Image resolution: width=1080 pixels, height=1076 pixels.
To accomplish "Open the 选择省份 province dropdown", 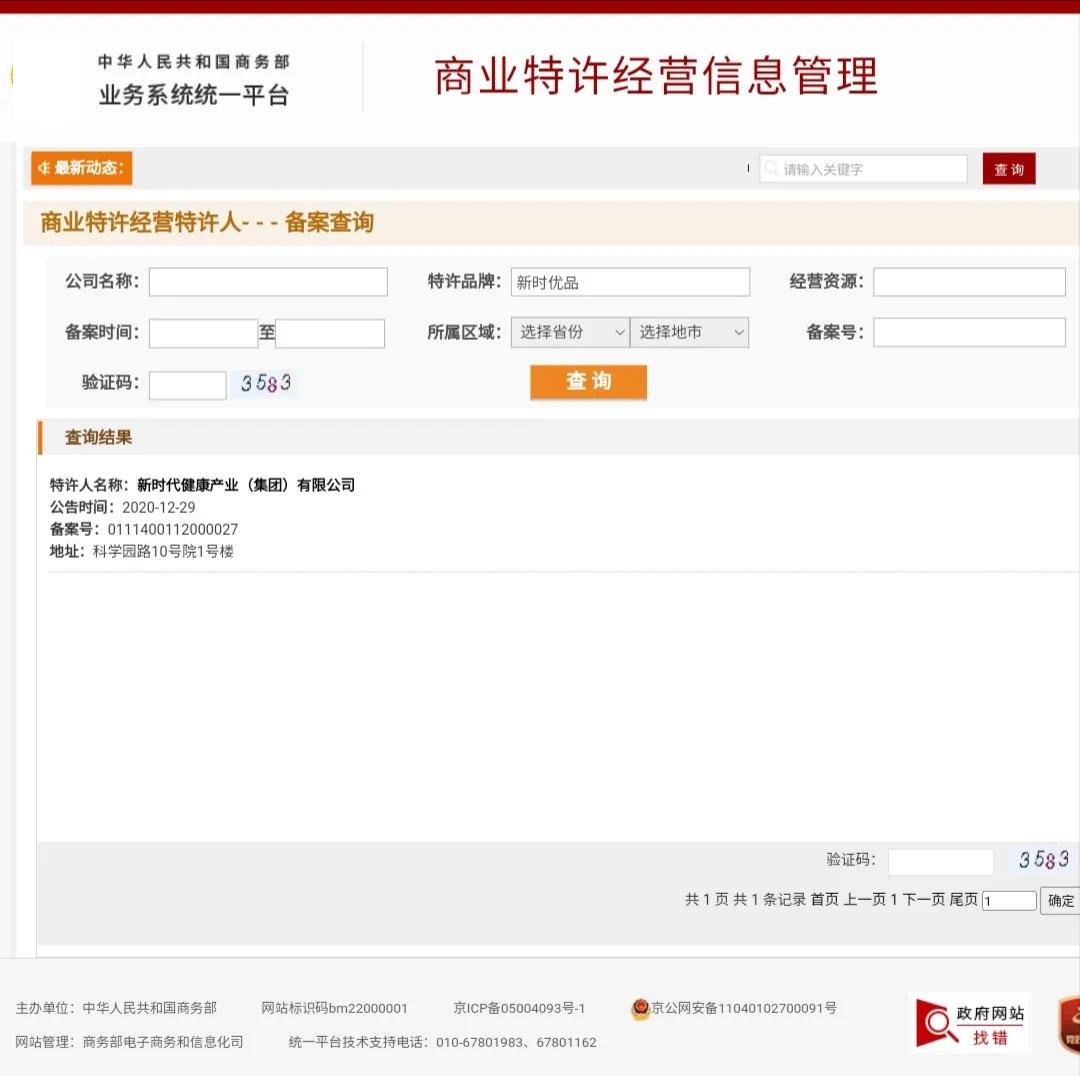I will click(x=570, y=333).
